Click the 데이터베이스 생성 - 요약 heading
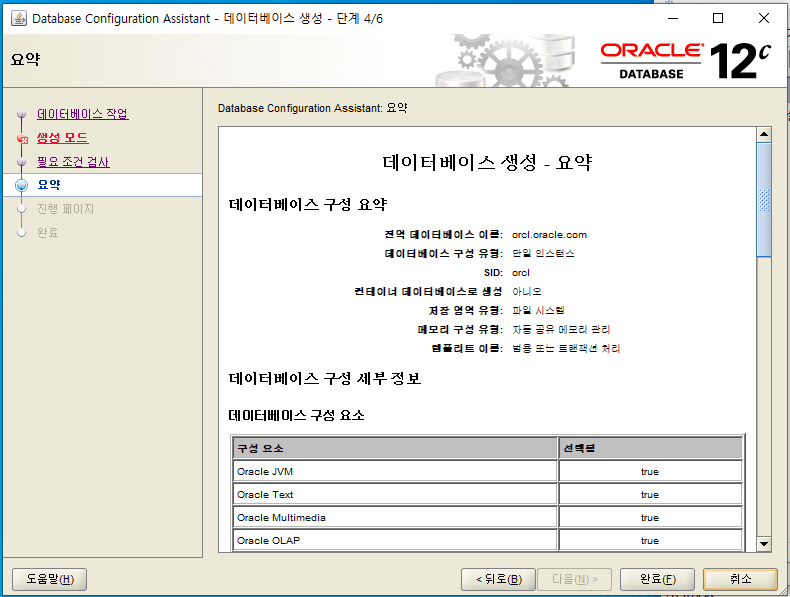The image size is (790, 597). coord(487,162)
